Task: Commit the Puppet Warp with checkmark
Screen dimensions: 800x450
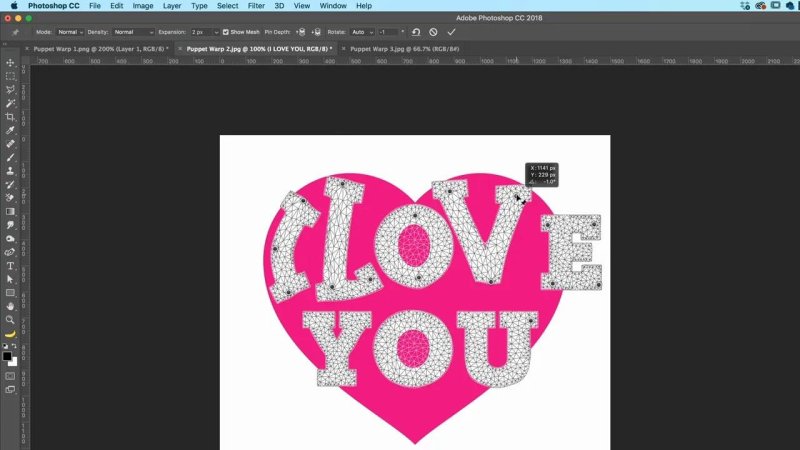Action: [451, 32]
